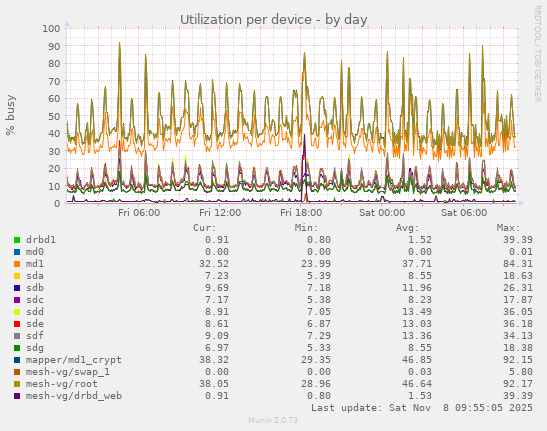547x431 pixels.
Task: Select the sdd legend label
Action: coord(35,312)
